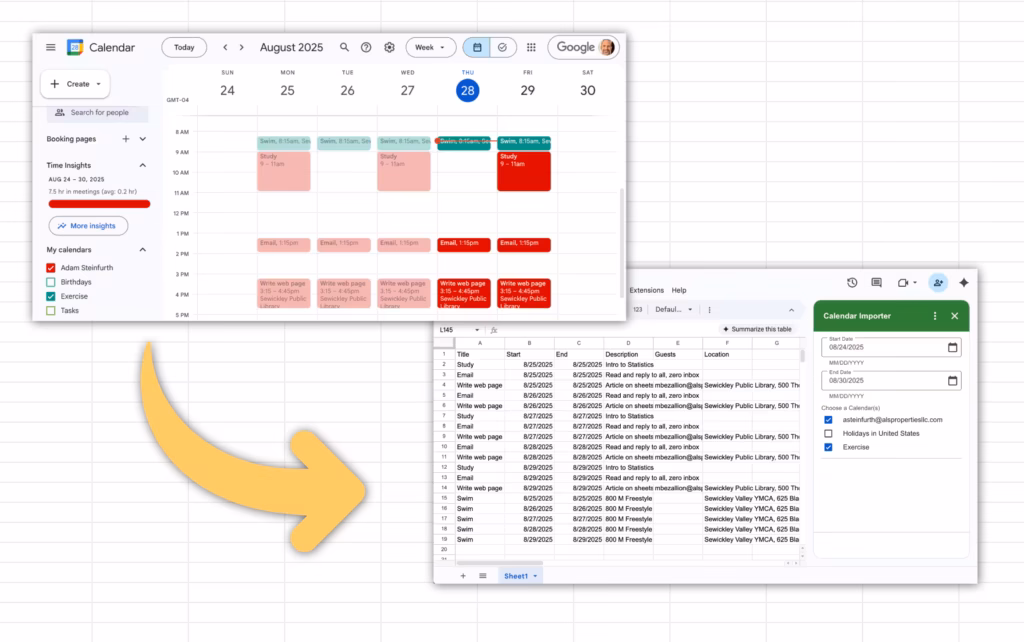Toggle Adam Steinfurth calendar checkbox
This screenshot has height=642, width=1024.
(x=51, y=268)
